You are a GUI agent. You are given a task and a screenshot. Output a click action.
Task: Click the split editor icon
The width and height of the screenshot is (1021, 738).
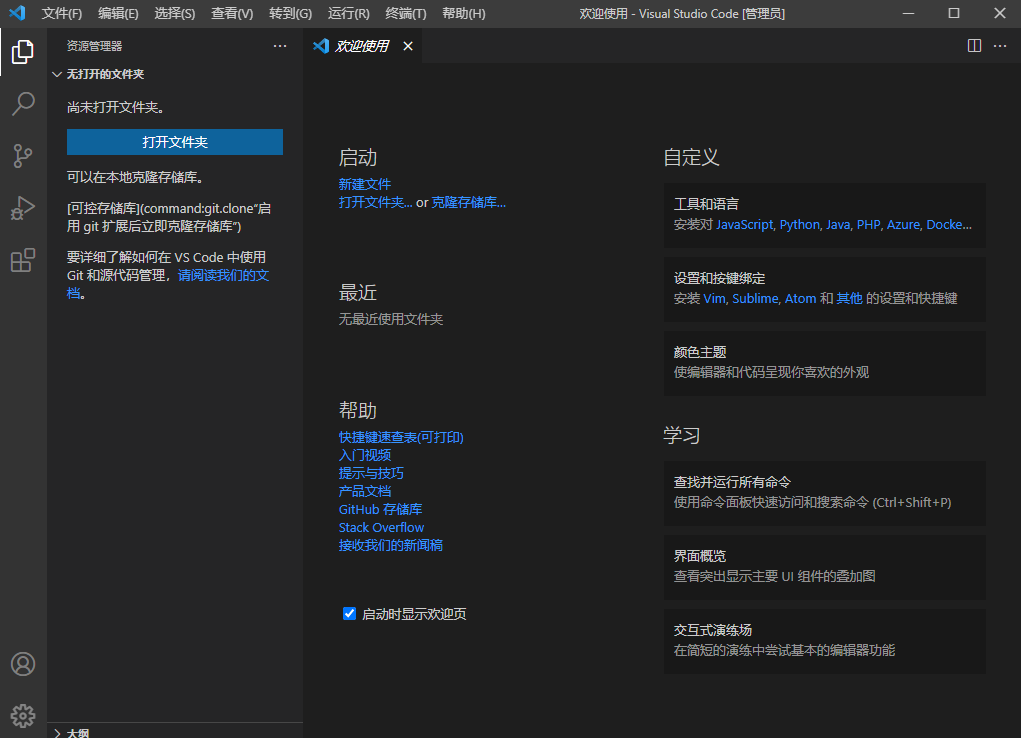tap(974, 46)
